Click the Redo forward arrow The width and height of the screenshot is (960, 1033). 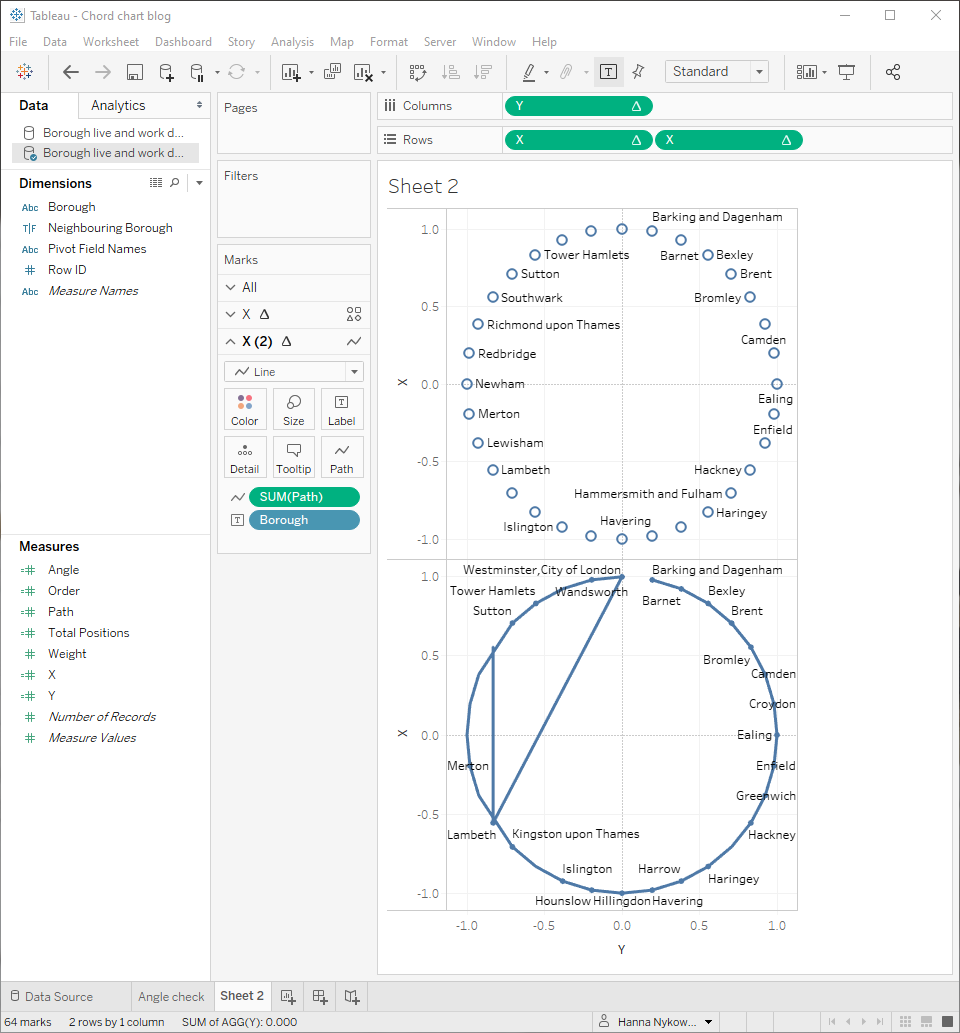tap(102, 72)
